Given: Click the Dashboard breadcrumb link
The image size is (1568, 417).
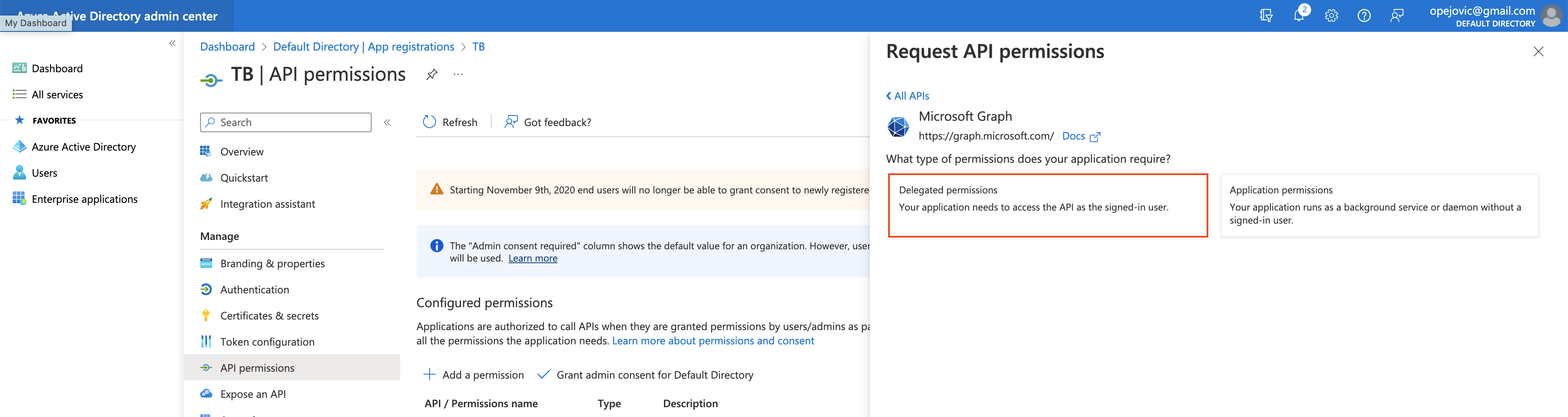Looking at the screenshot, I should pyautogui.click(x=228, y=47).
